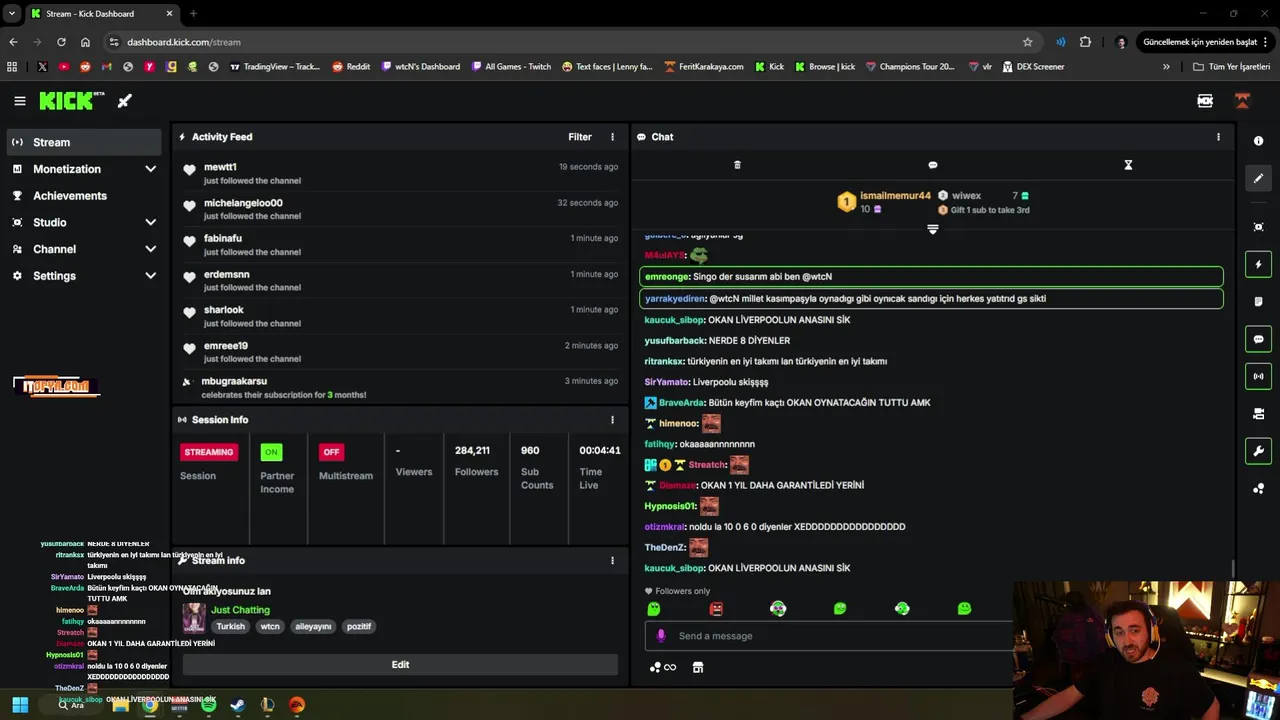Image resolution: width=1280 pixels, height=720 pixels.
Task: Click the hourglass icon in chat header
Action: pos(1128,165)
